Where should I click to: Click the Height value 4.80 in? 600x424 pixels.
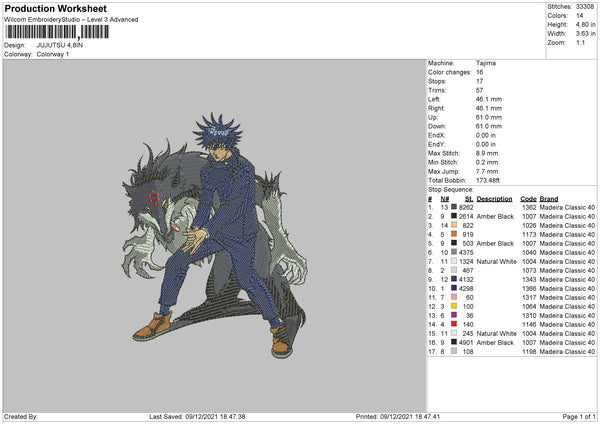pyautogui.click(x=585, y=24)
